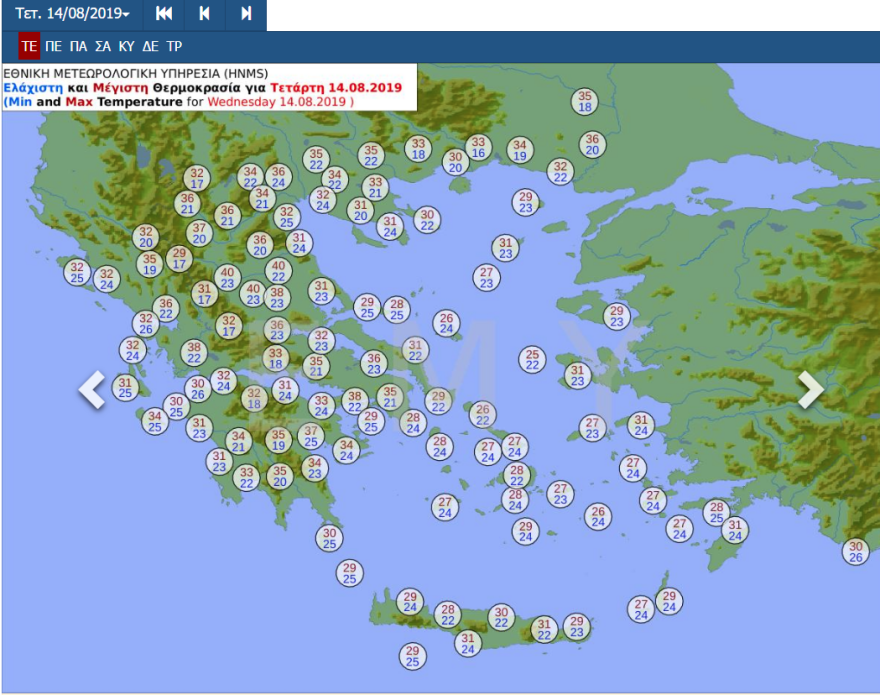
Task: Select the ΣΑ day tab
Action: point(102,46)
